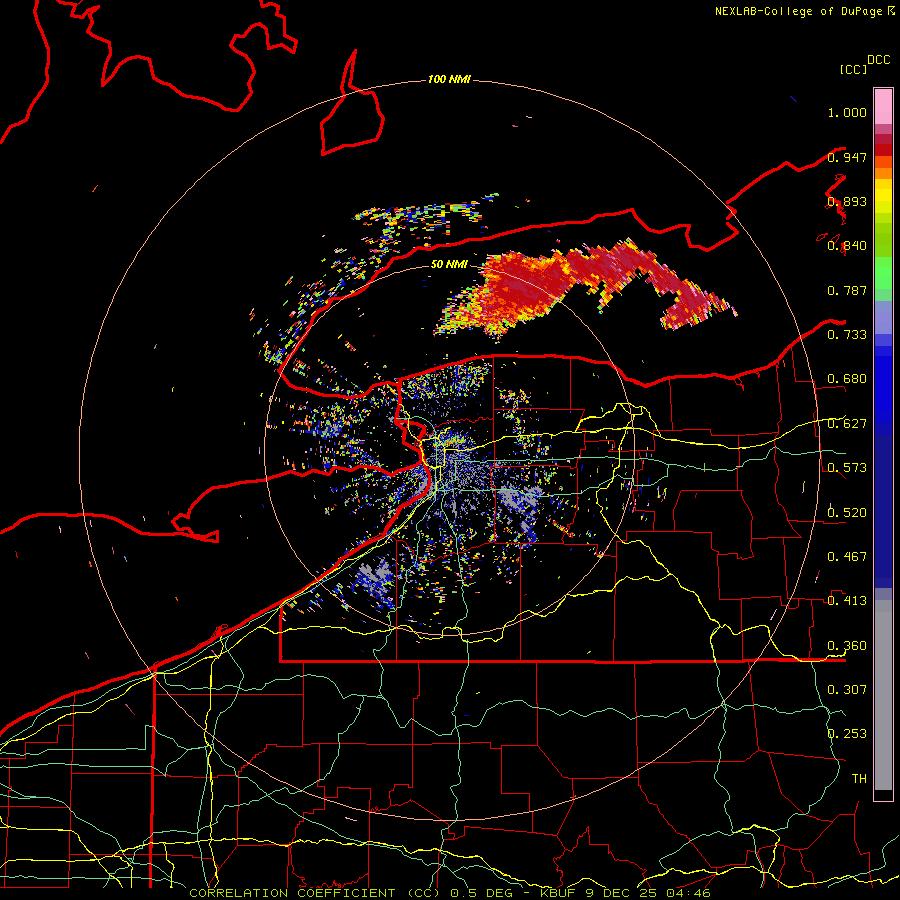Click the 0.573 legend value
Screen dimensions: 900x900
pos(847,468)
